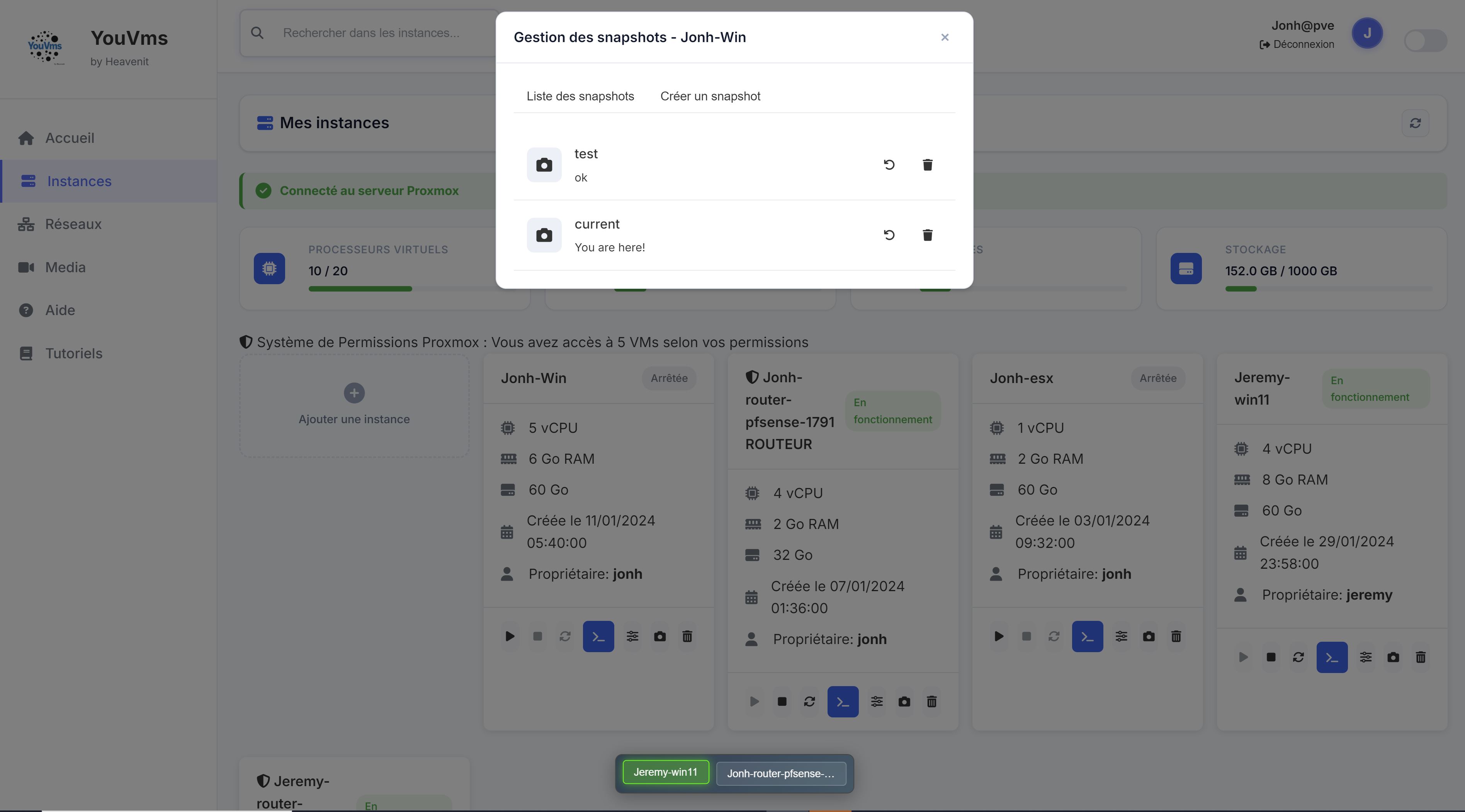Open the console for Jonh-router-pfsense-1791
1465x812 pixels.
coord(843,702)
